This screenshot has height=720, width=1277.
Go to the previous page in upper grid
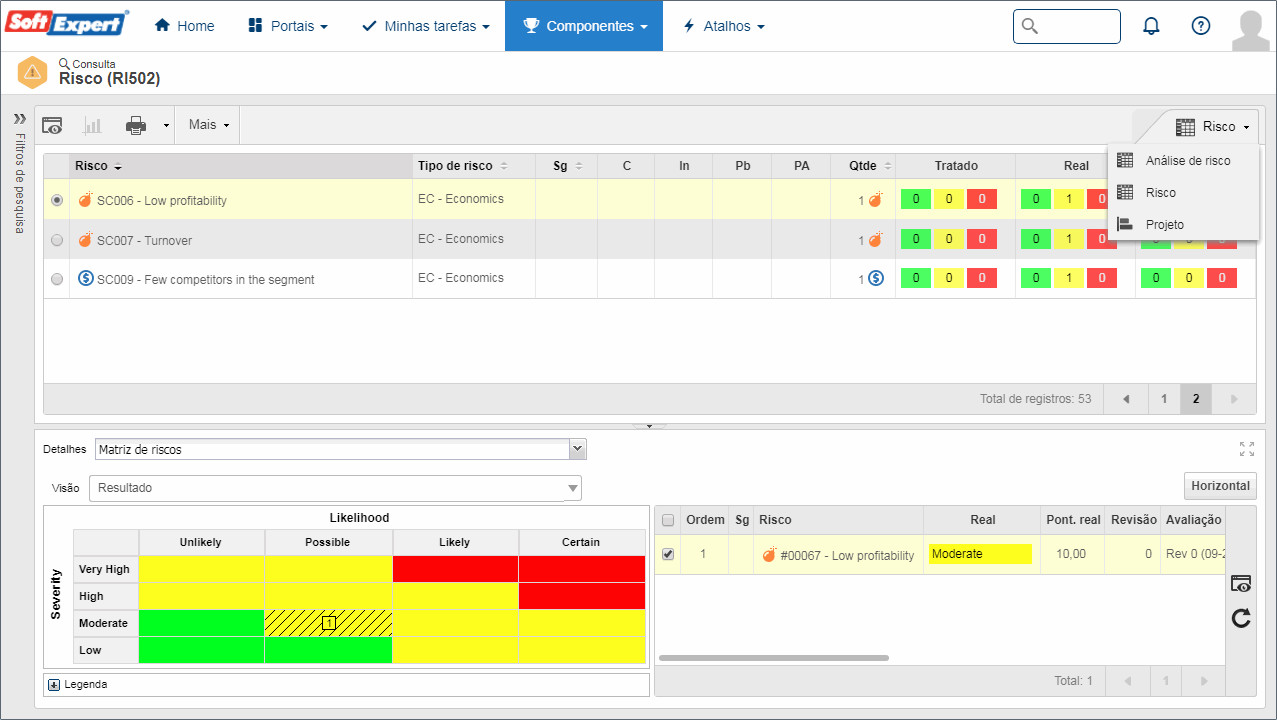coord(1127,399)
